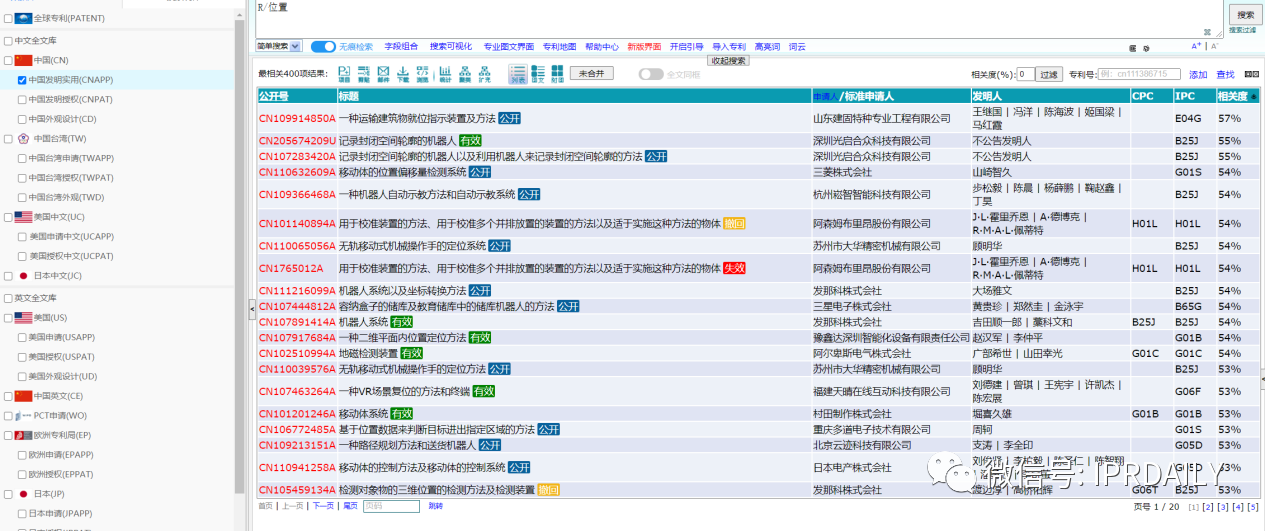
Task: Check the 全球专利(PATENT) checkbox
Action: click(9, 18)
